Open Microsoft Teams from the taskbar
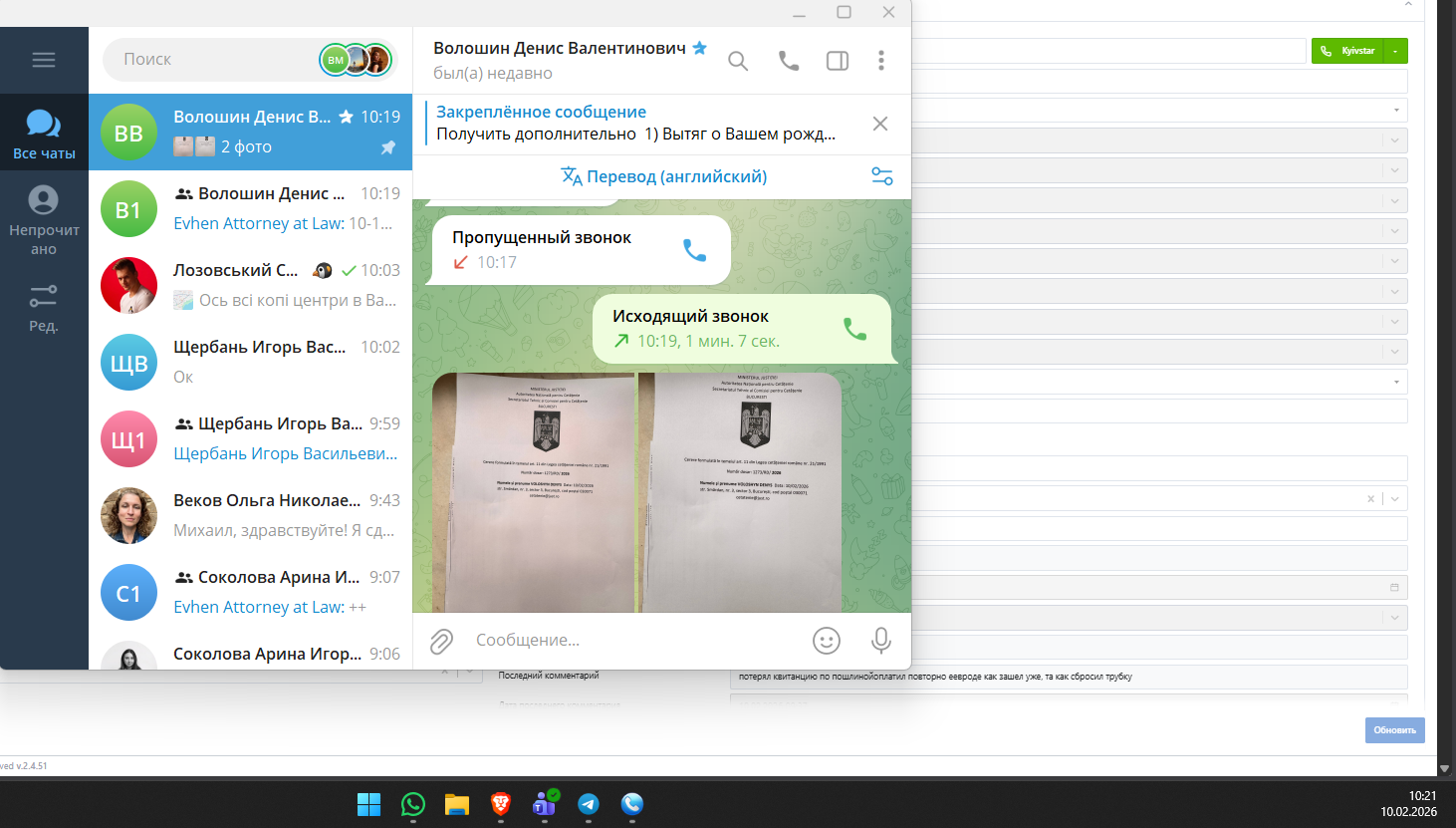The image size is (1456, 828). 545,804
